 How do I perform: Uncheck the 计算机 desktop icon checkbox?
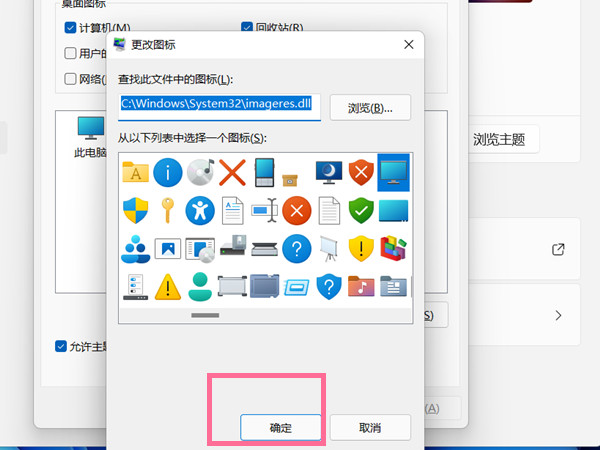click(70, 27)
